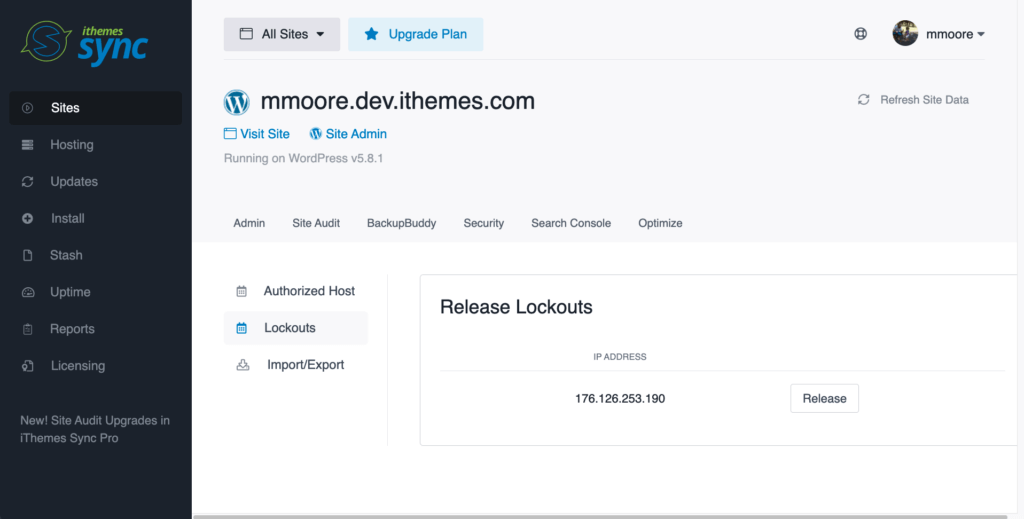
Task: Click the Hosting server icon
Action: coord(27,145)
